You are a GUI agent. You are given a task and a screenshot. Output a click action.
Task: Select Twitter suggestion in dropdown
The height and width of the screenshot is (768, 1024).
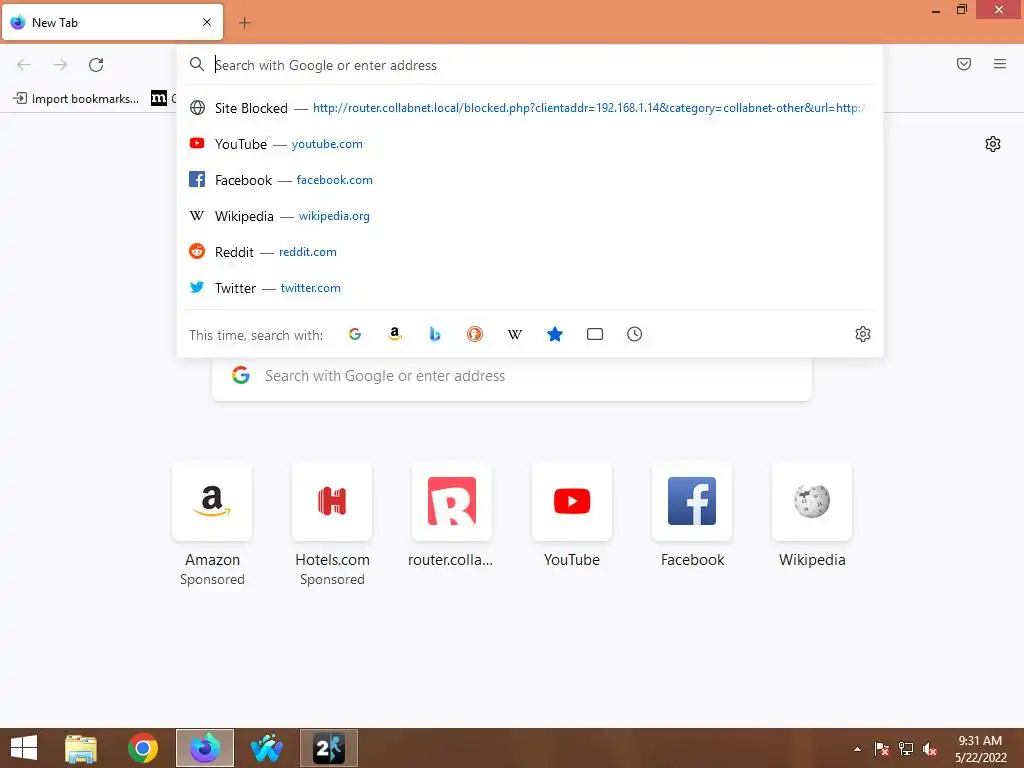[530, 287]
